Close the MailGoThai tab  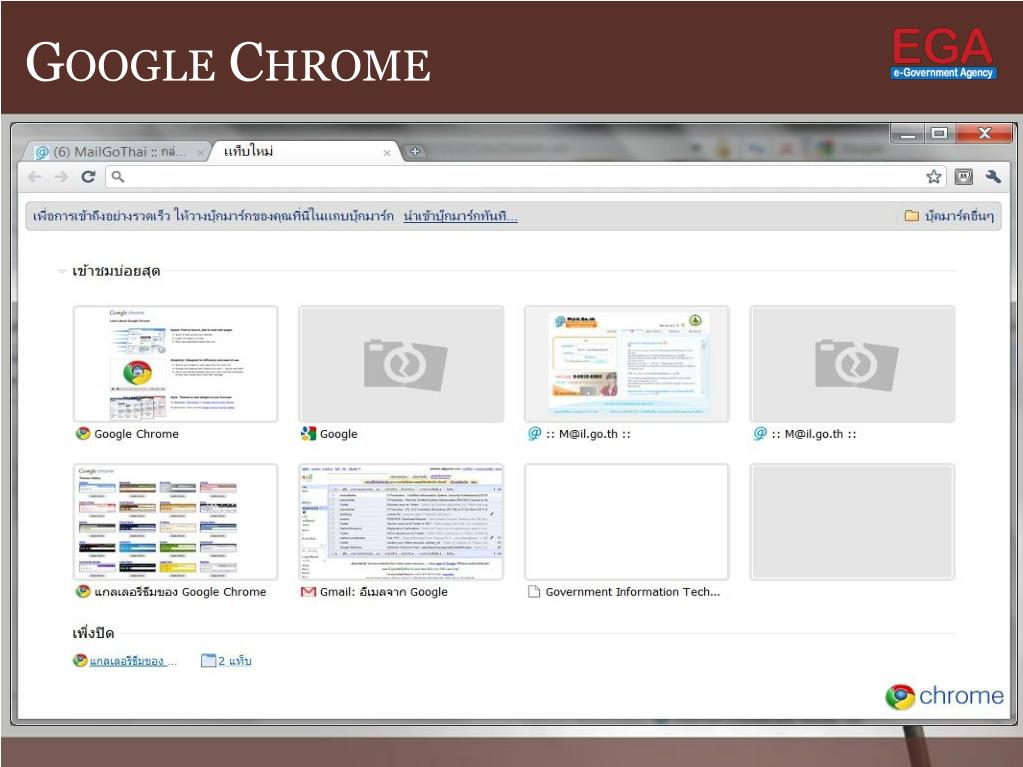pos(201,153)
